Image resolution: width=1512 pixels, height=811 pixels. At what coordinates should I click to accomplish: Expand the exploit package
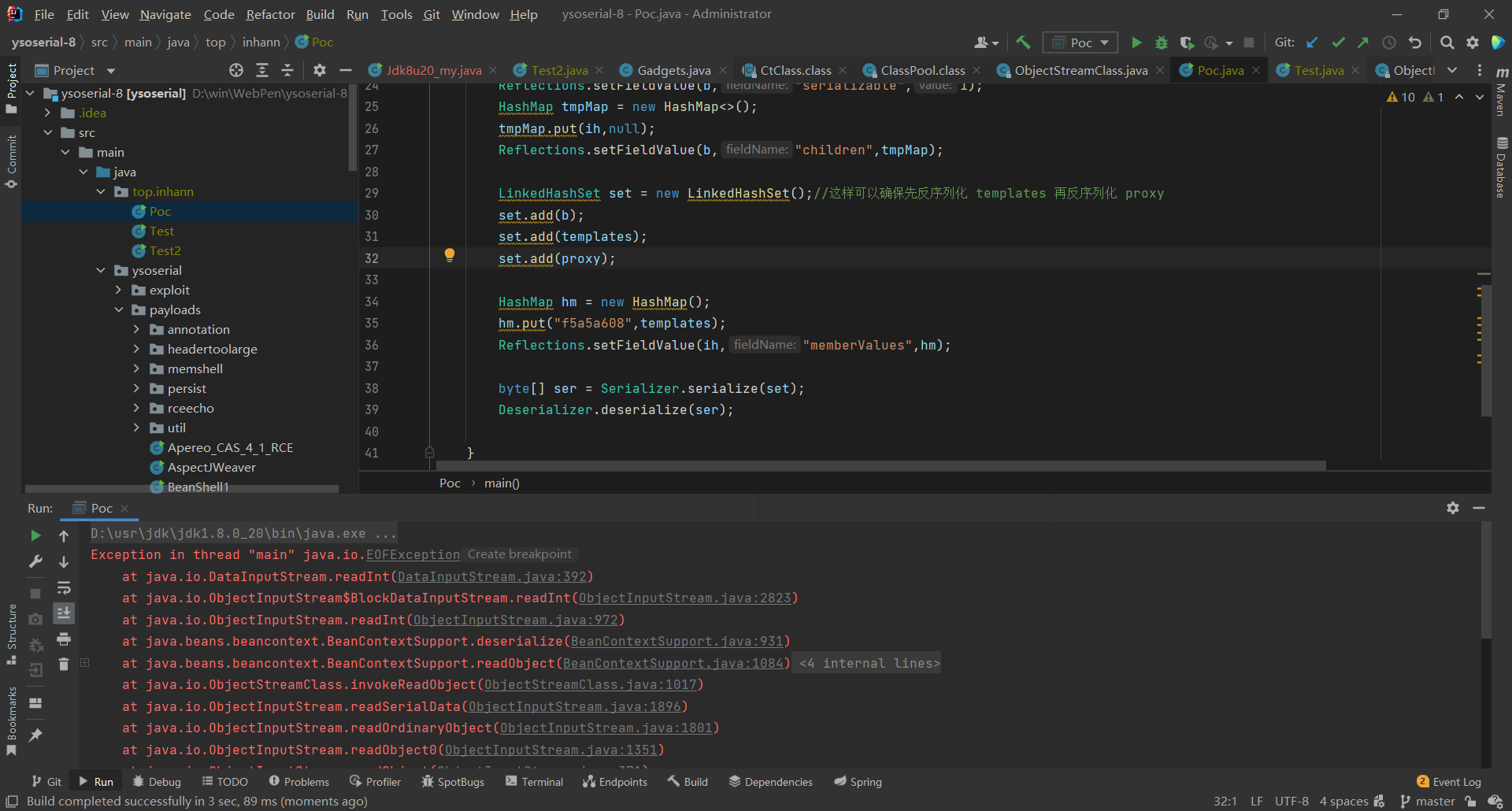tap(118, 290)
